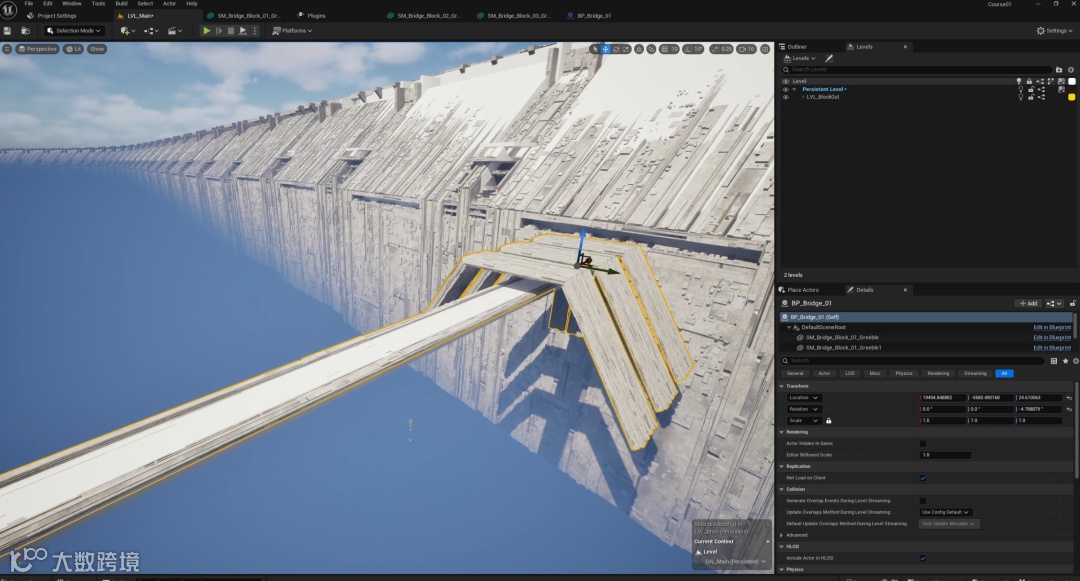Click the yellow LVL_BlockOut color swatch

1072,97
